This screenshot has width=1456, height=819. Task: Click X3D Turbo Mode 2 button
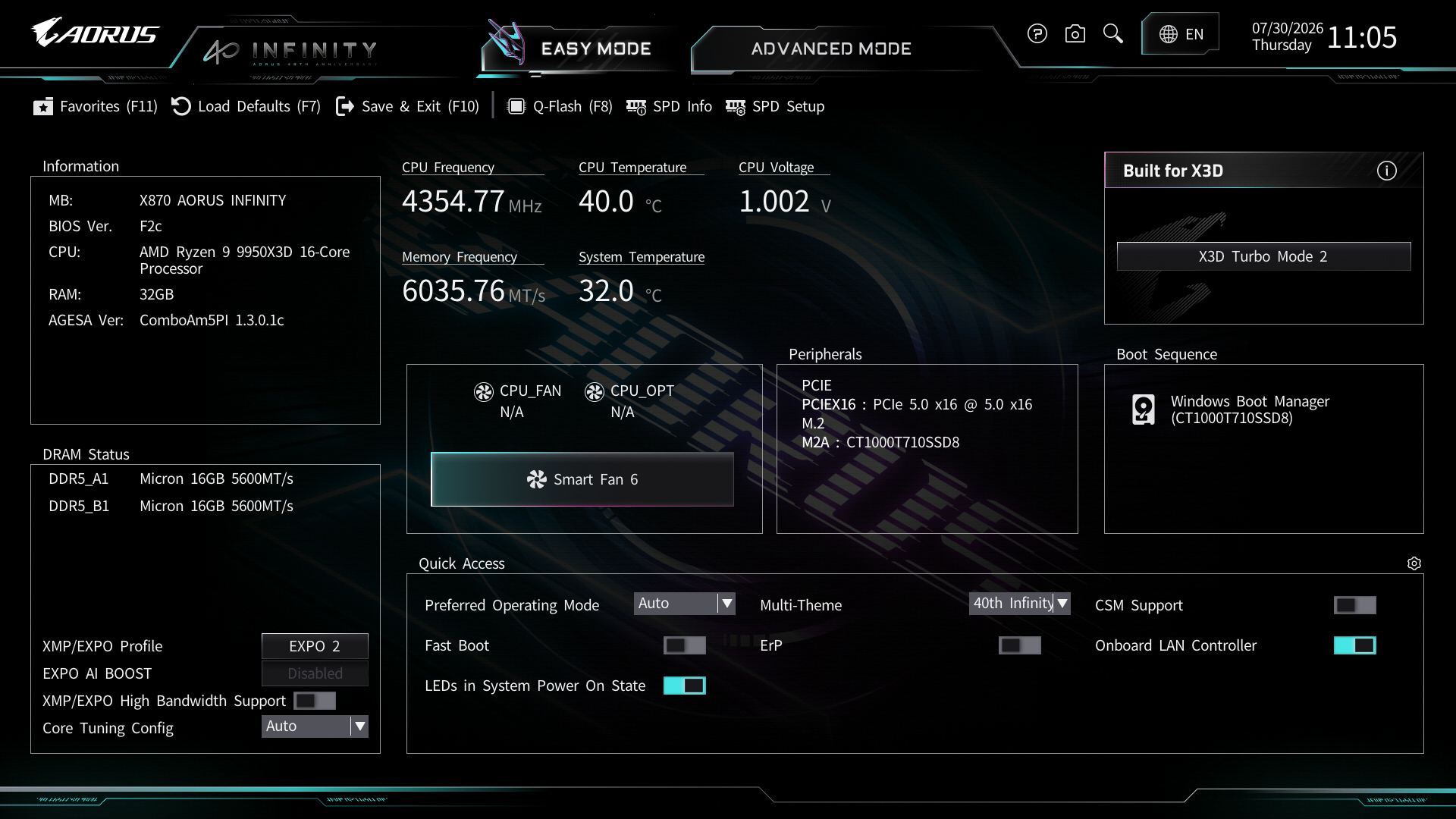tap(1263, 256)
